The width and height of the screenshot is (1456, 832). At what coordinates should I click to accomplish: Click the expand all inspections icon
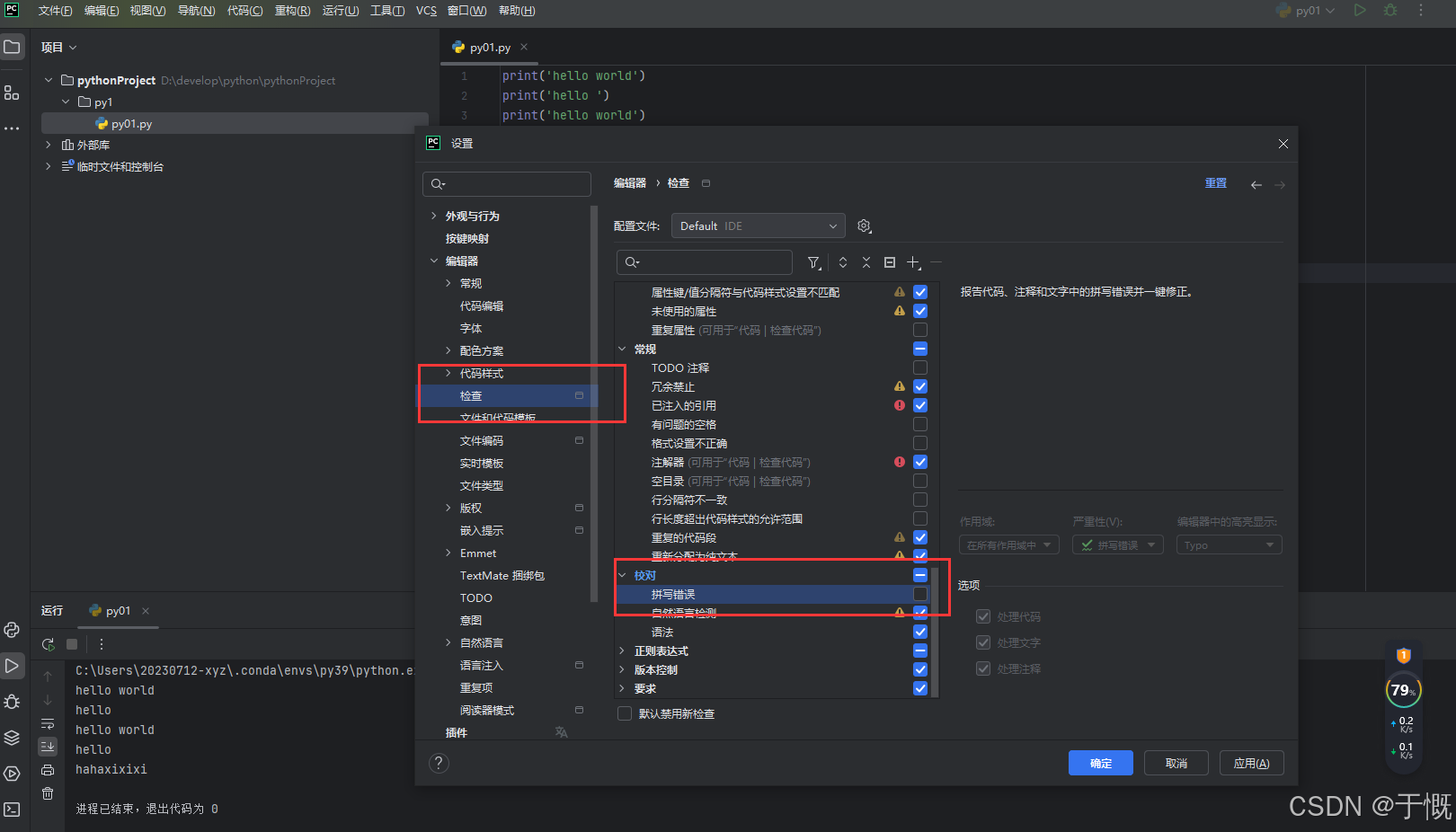coord(843,262)
